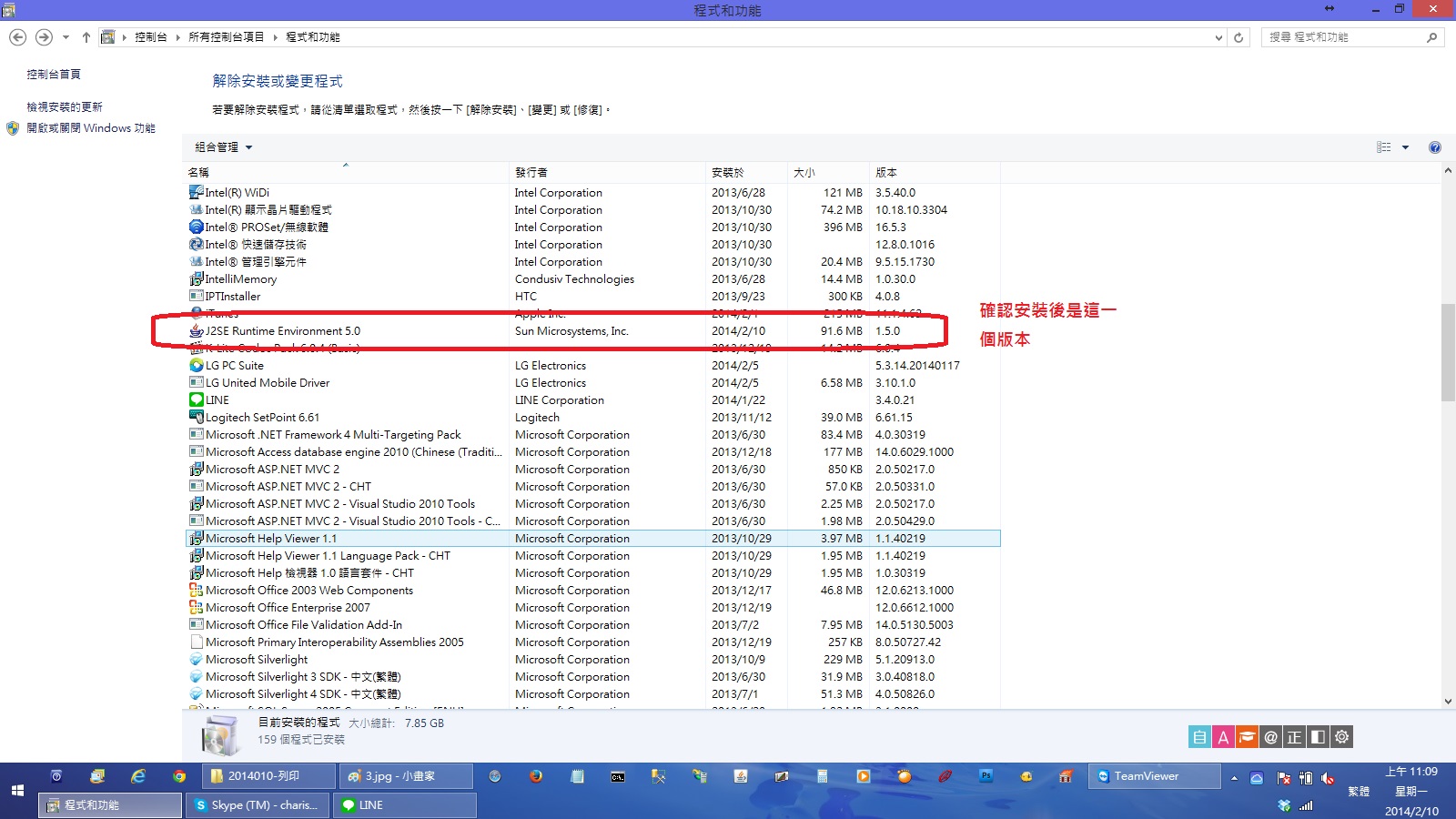
Task: Sort the list by 安裝於 column
Action: pyautogui.click(x=728, y=172)
